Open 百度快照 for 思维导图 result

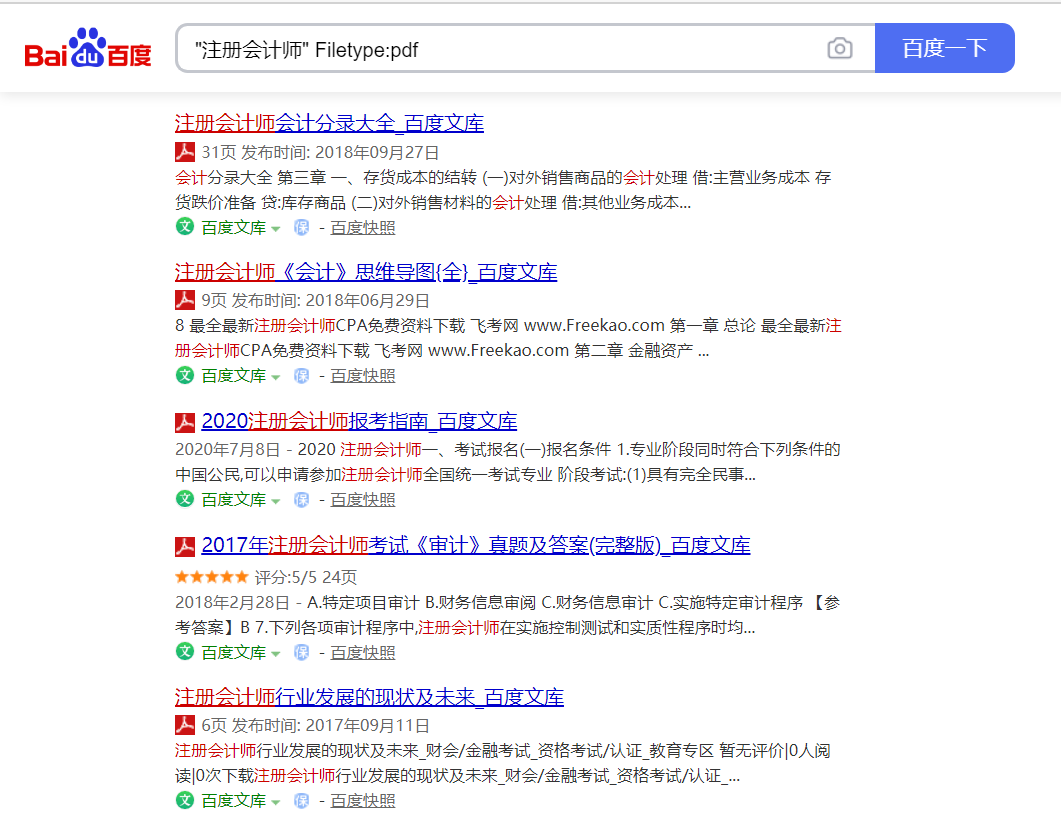tap(363, 376)
